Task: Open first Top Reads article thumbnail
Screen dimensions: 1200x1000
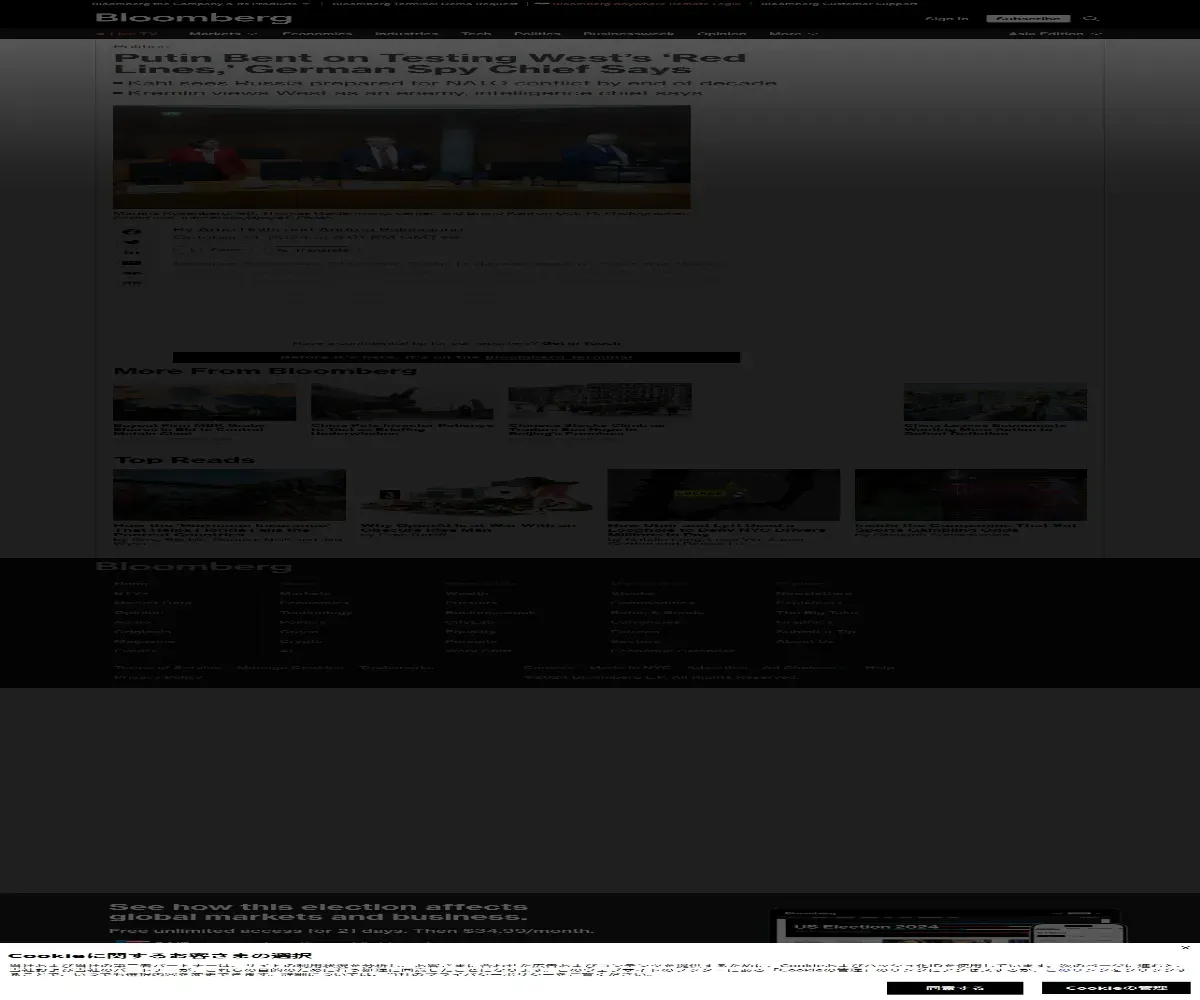Action: [229, 494]
